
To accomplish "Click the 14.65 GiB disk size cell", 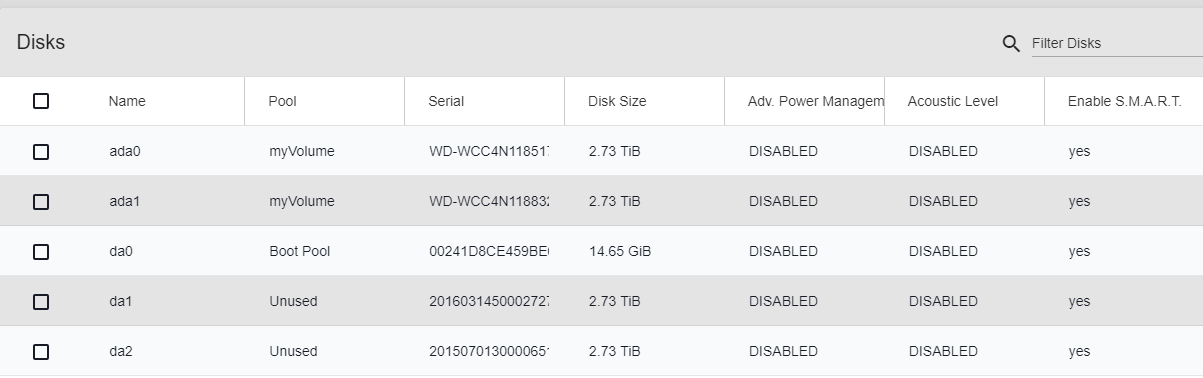I will 620,251.
